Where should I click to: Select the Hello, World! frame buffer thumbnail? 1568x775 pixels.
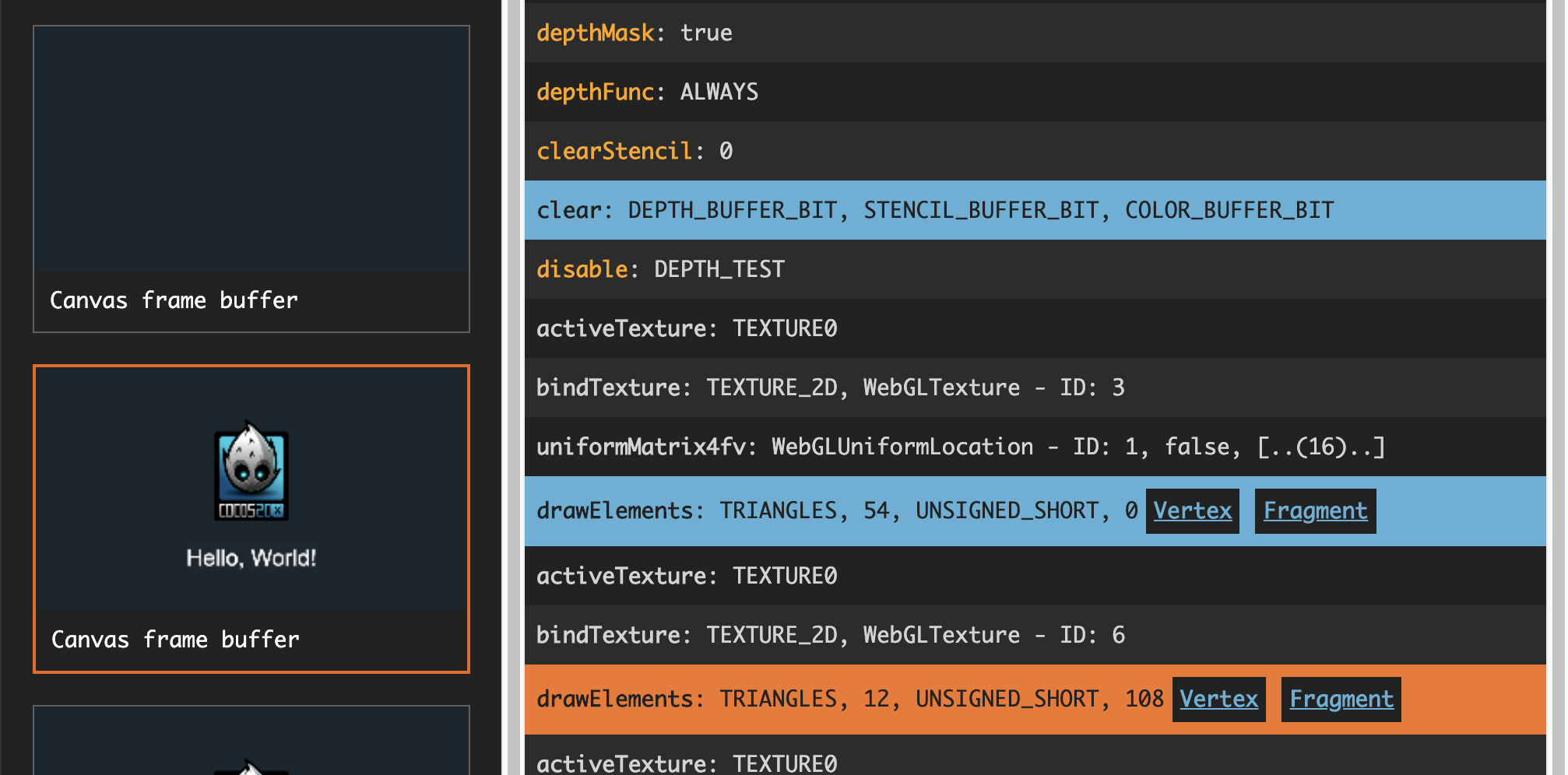(251, 518)
